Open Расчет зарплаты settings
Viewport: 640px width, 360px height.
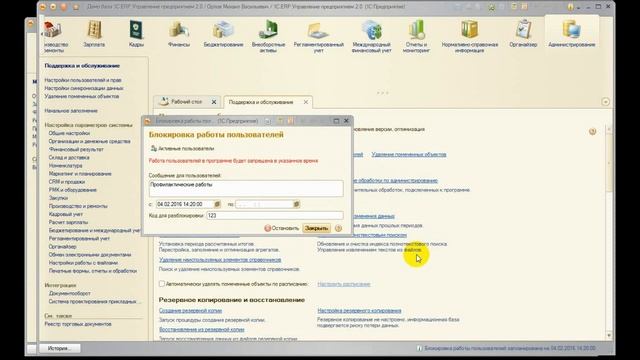[x=68, y=222]
